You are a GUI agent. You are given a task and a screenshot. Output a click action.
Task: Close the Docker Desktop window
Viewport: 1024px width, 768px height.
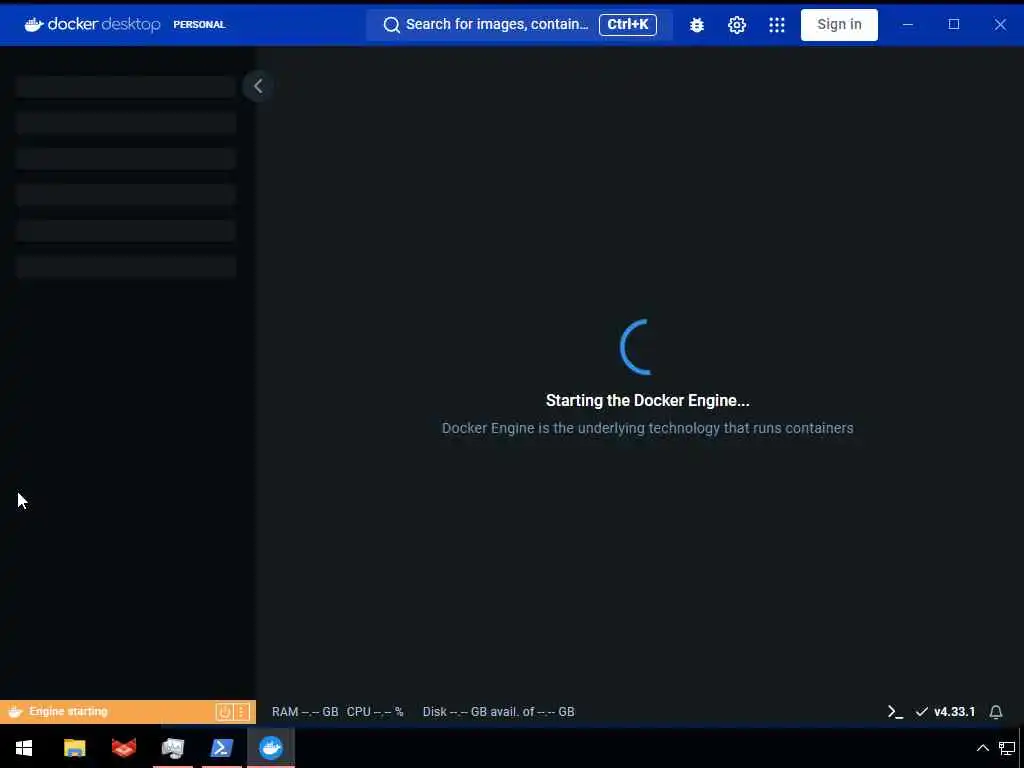click(x=1000, y=25)
